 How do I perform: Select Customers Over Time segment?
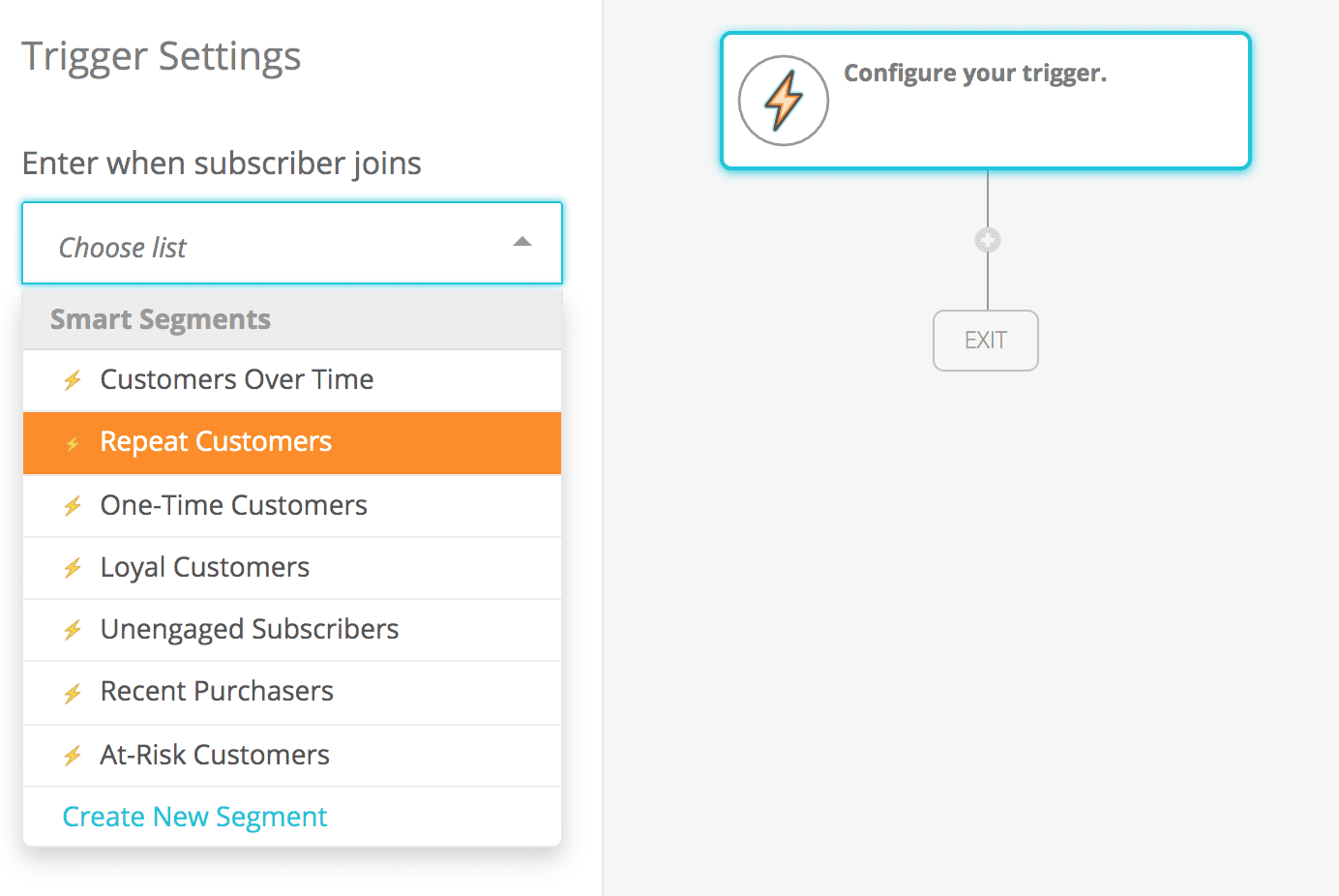(237, 380)
